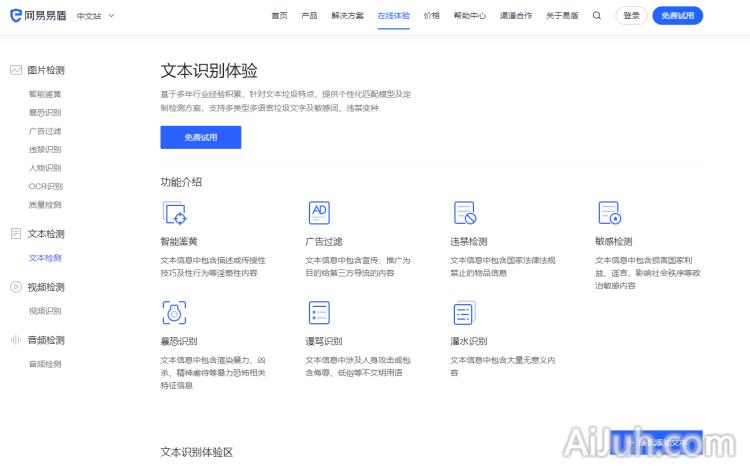This screenshot has width=750, height=472.
Task: Click the search magnifier icon
Action: 597,16
